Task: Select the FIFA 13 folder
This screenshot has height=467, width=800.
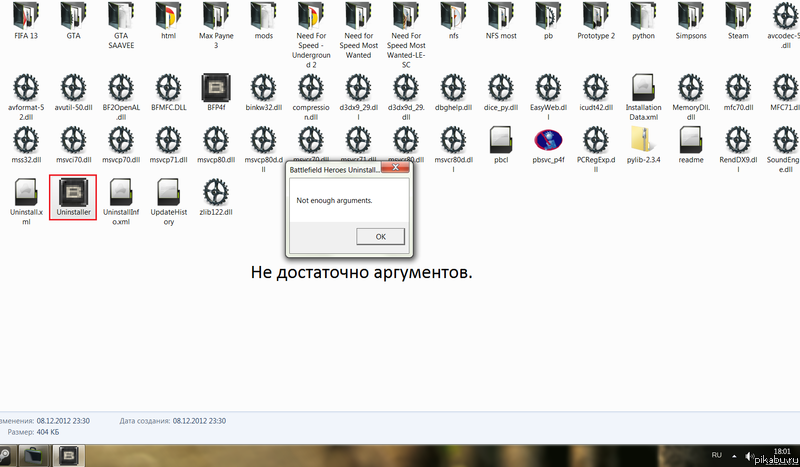Action: click(26, 20)
